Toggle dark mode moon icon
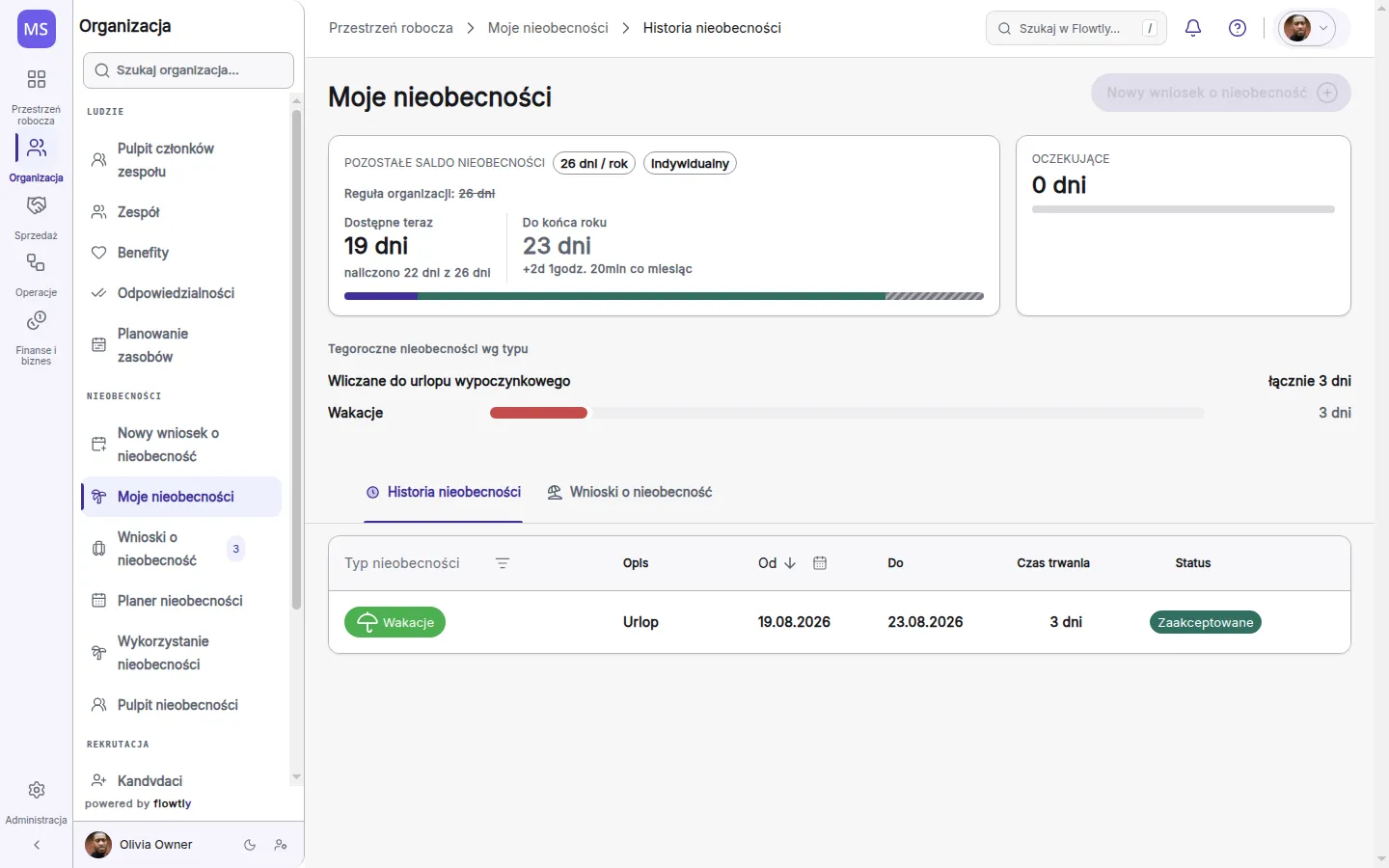 [250, 845]
